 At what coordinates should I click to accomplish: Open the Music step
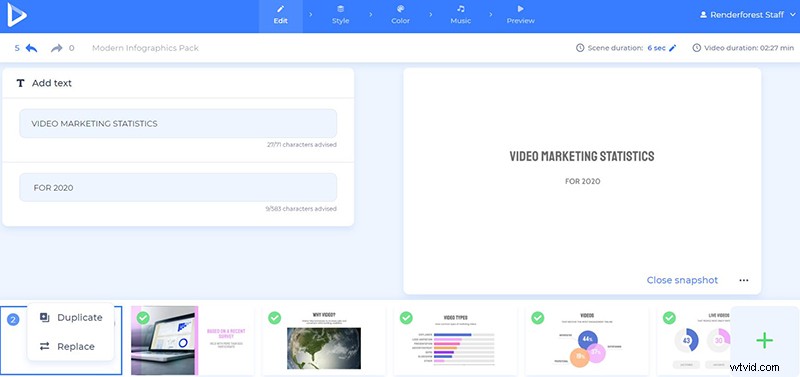point(461,16)
